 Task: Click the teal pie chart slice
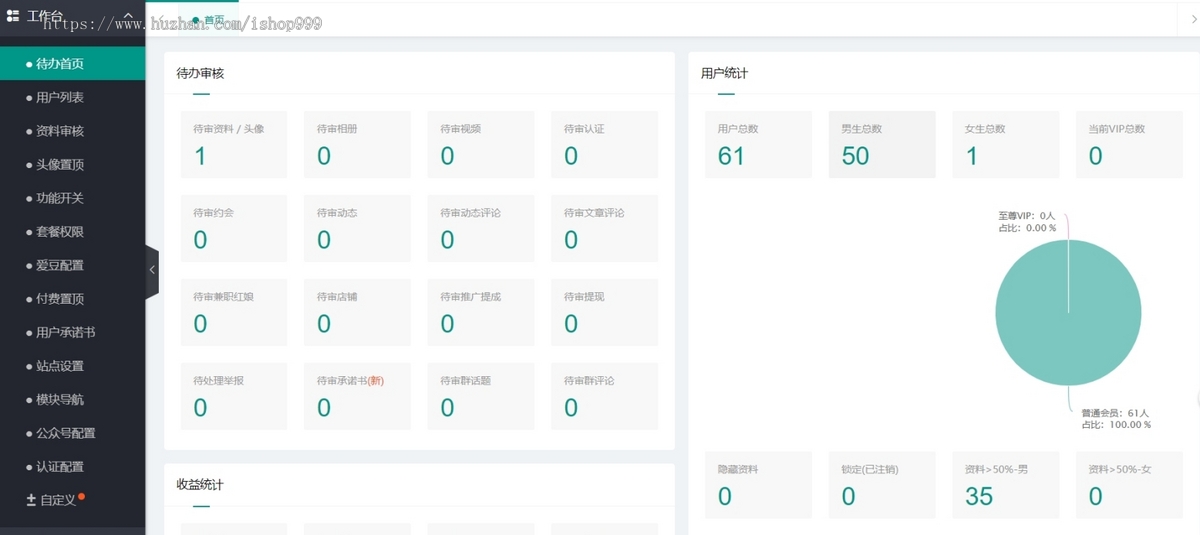[1068, 313]
